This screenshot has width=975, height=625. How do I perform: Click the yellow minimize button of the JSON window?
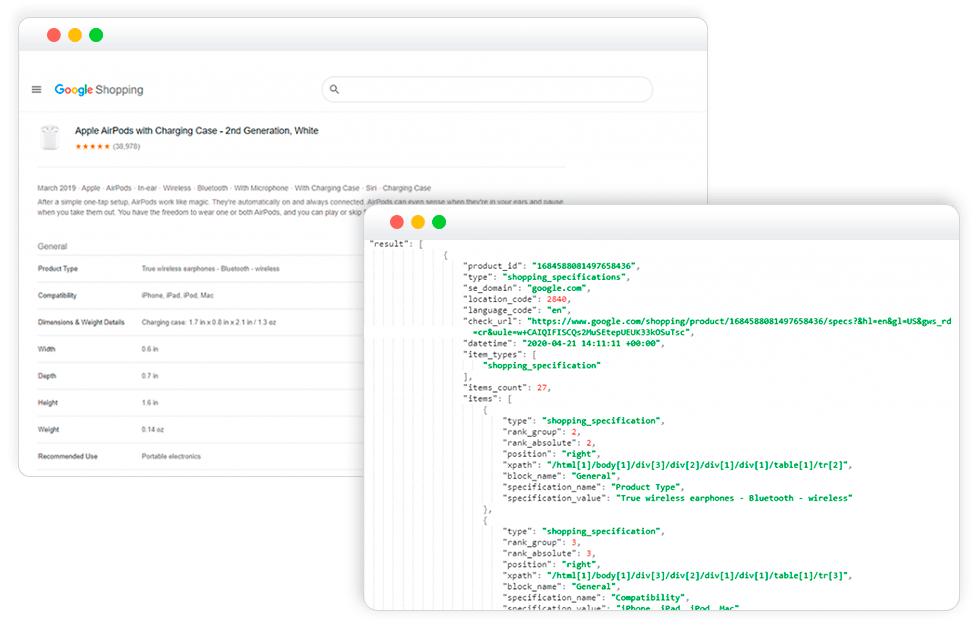pyautogui.click(x=418, y=222)
